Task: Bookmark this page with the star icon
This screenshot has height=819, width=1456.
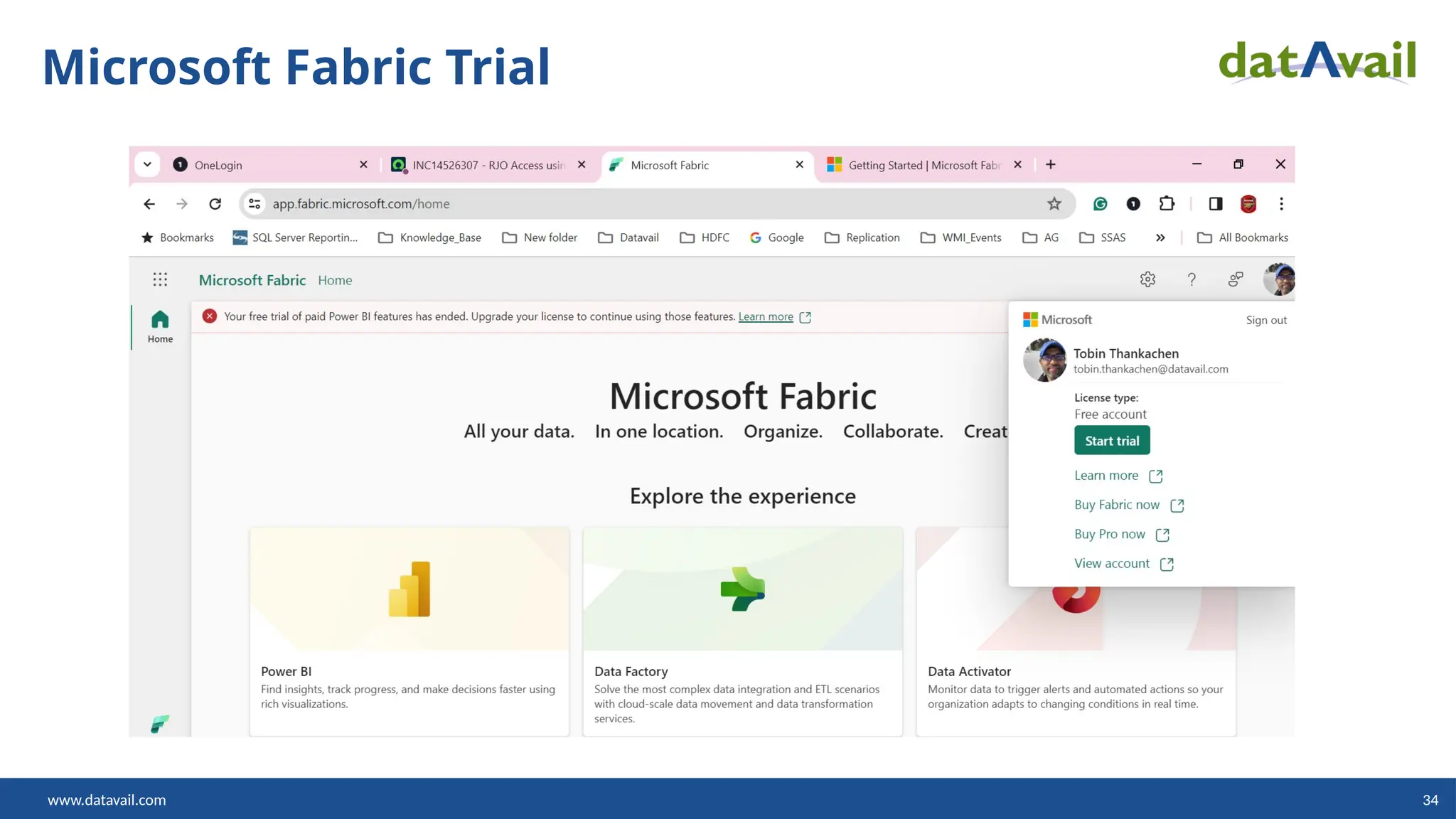Action: click(x=1054, y=204)
